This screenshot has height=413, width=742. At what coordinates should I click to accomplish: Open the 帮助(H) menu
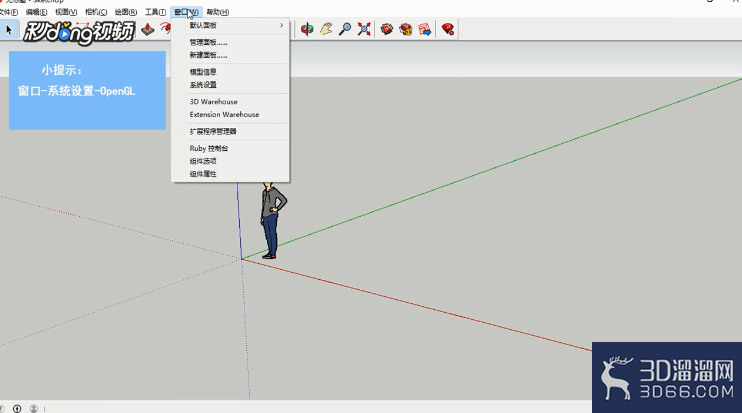[x=218, y=12]
